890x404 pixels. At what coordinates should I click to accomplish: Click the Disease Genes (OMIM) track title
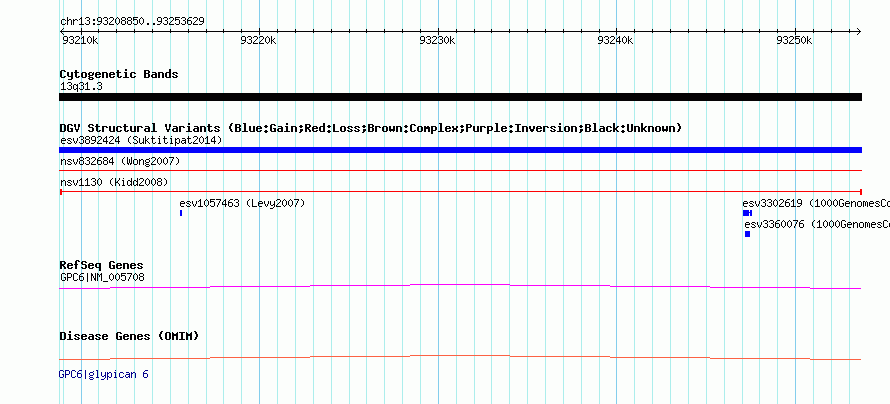129,336
